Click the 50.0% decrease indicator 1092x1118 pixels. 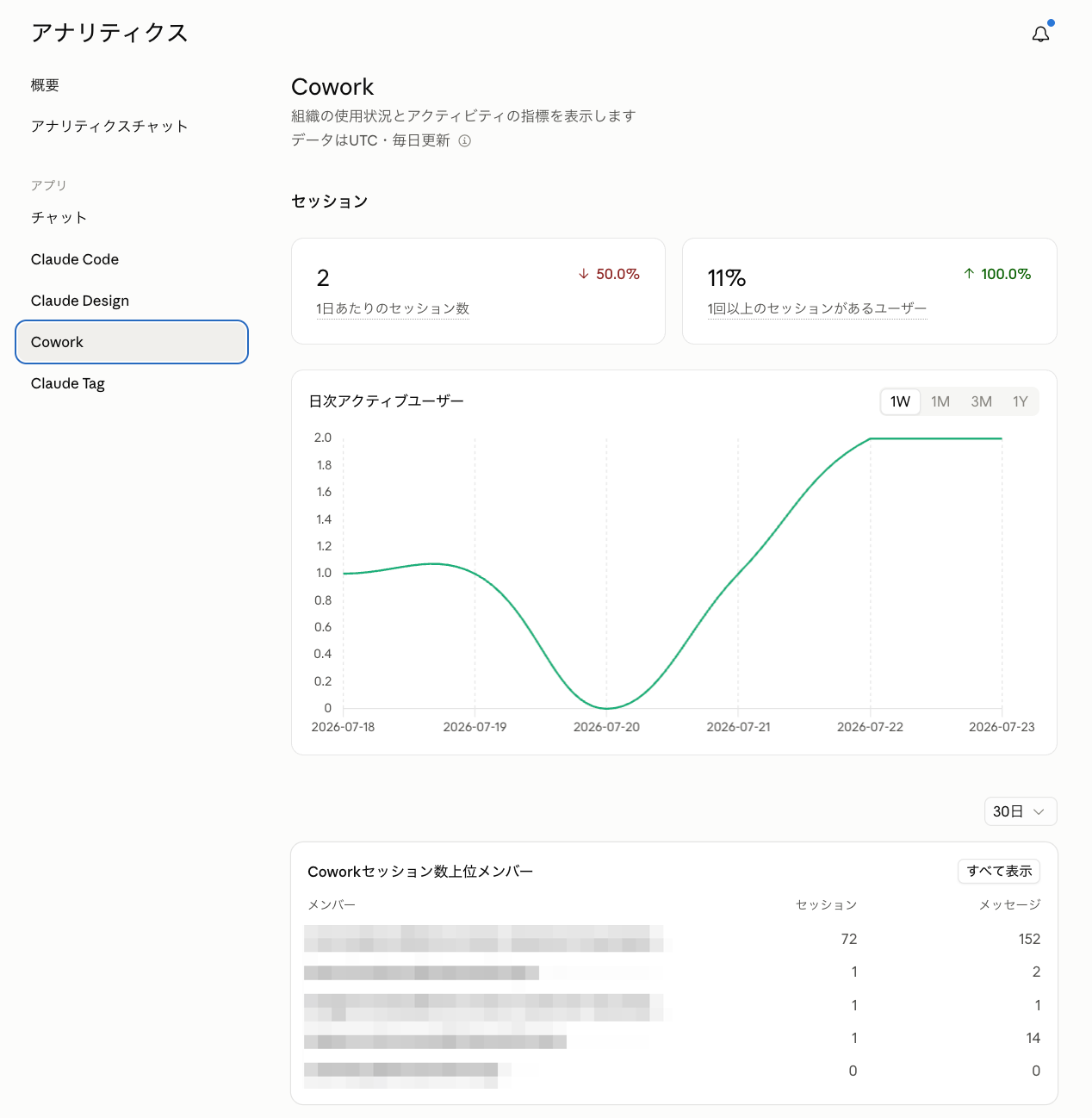point(609,274)
